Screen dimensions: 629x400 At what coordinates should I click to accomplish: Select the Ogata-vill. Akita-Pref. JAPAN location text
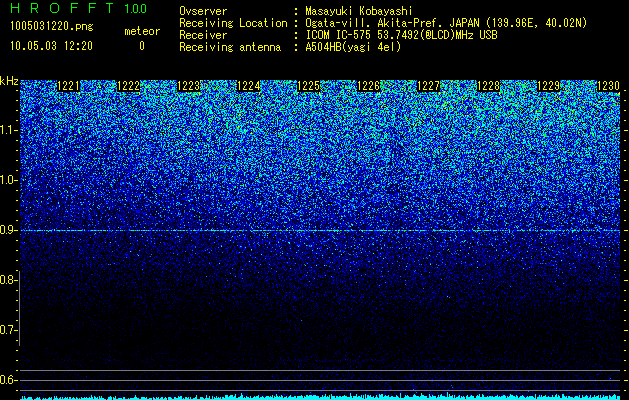(x=446, y=23)
